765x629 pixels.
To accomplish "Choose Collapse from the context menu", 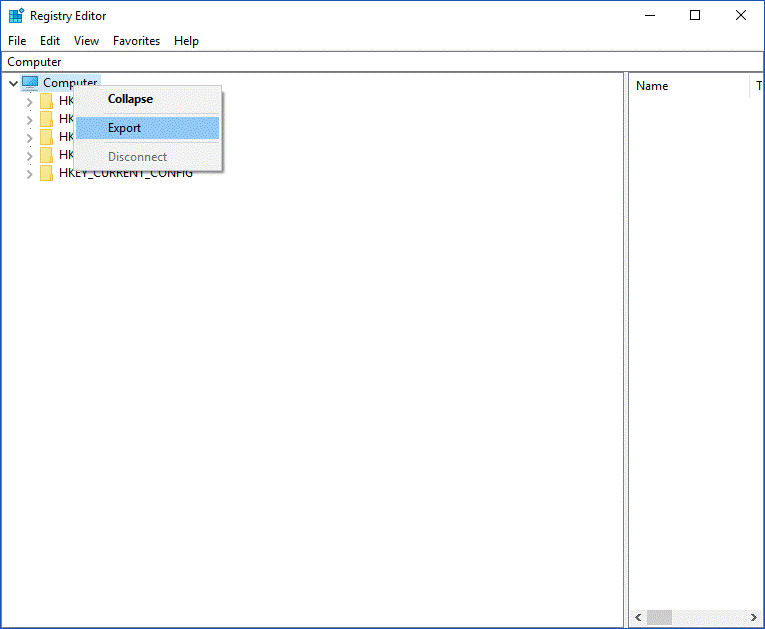I will point(147,99).
